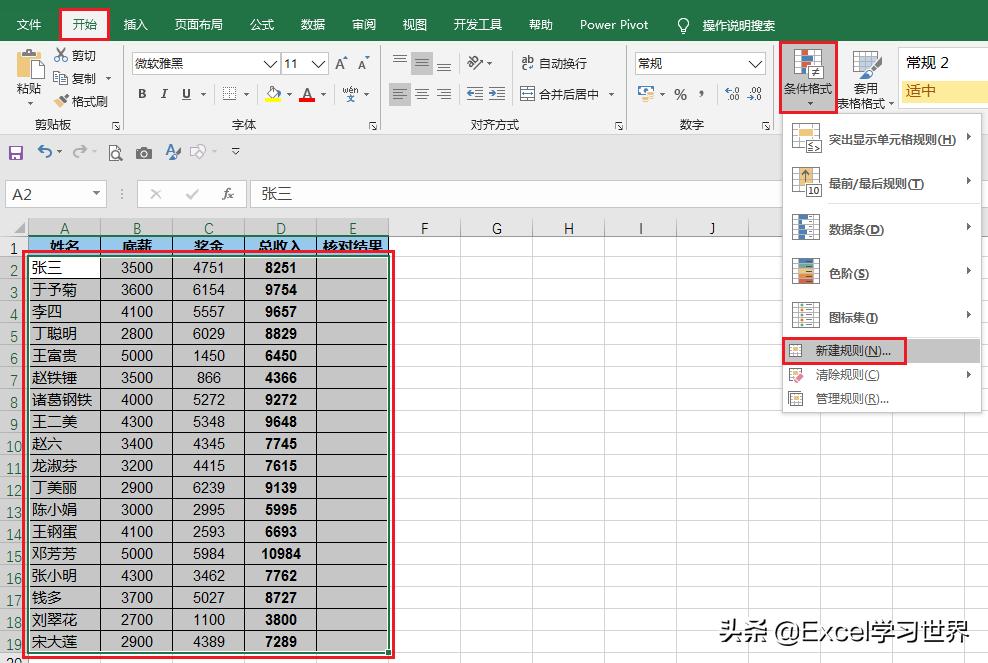Open the Name Box dropdown arrow
The image size is (988, 663).
tap(97, 194)
